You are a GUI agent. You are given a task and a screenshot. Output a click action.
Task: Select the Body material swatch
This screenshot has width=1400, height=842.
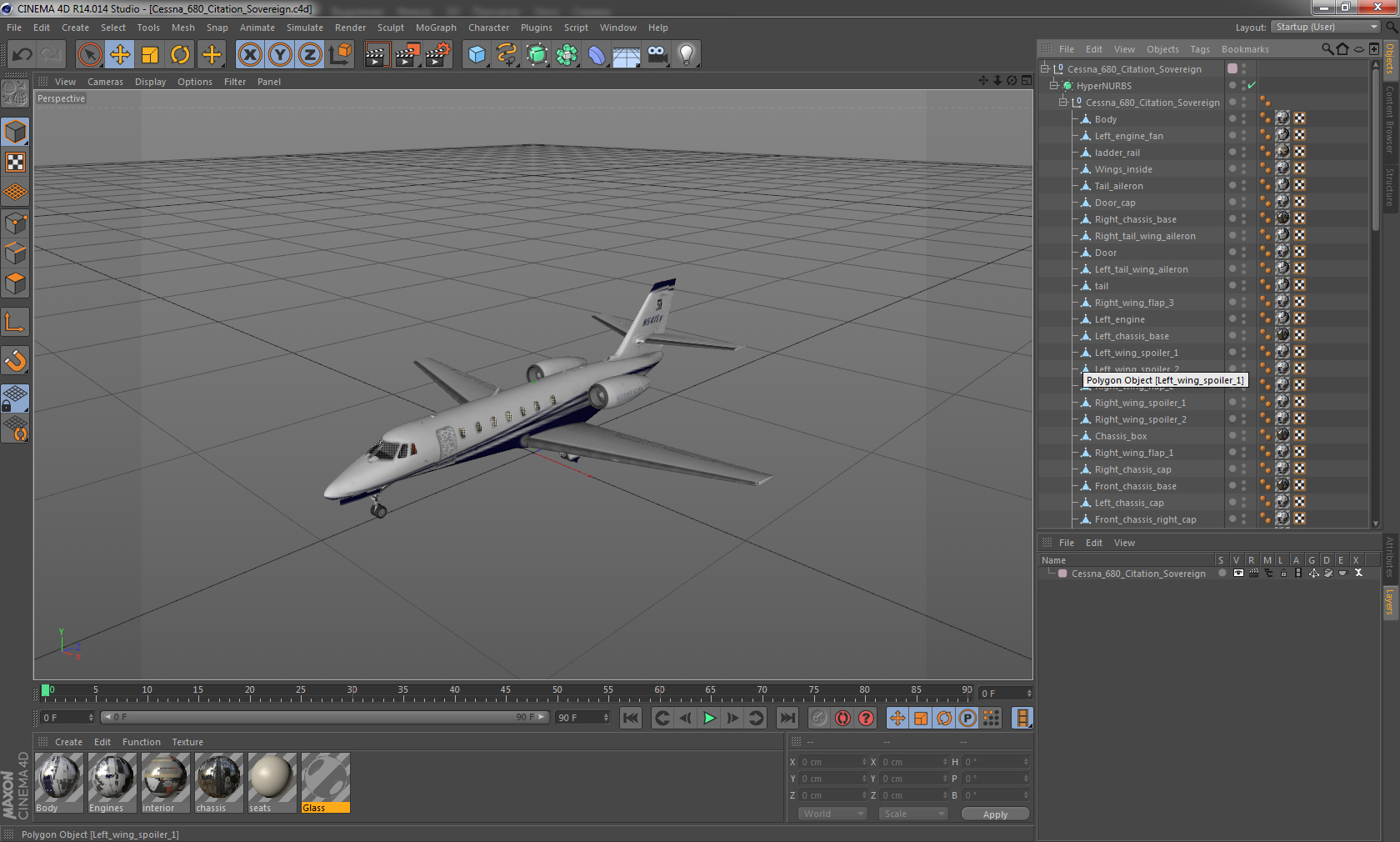(x=59, y=783)
